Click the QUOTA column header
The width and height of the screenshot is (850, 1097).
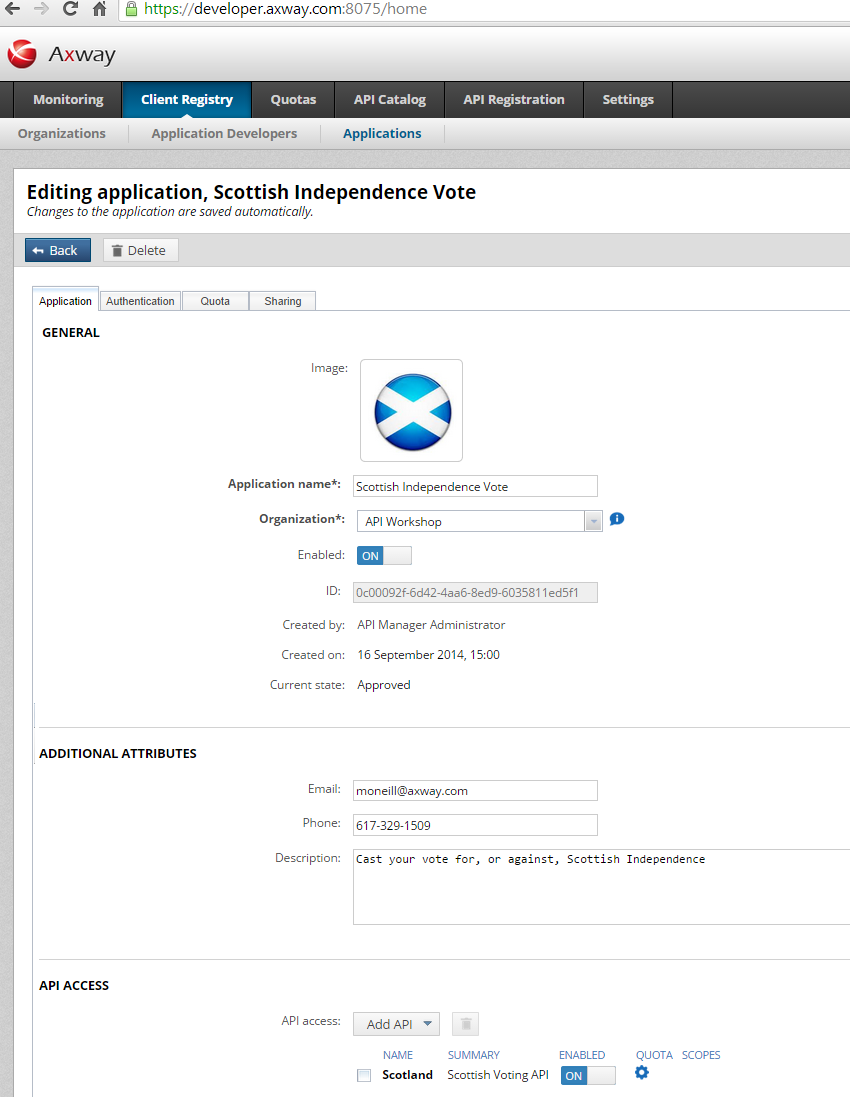tap(654, 1055)
